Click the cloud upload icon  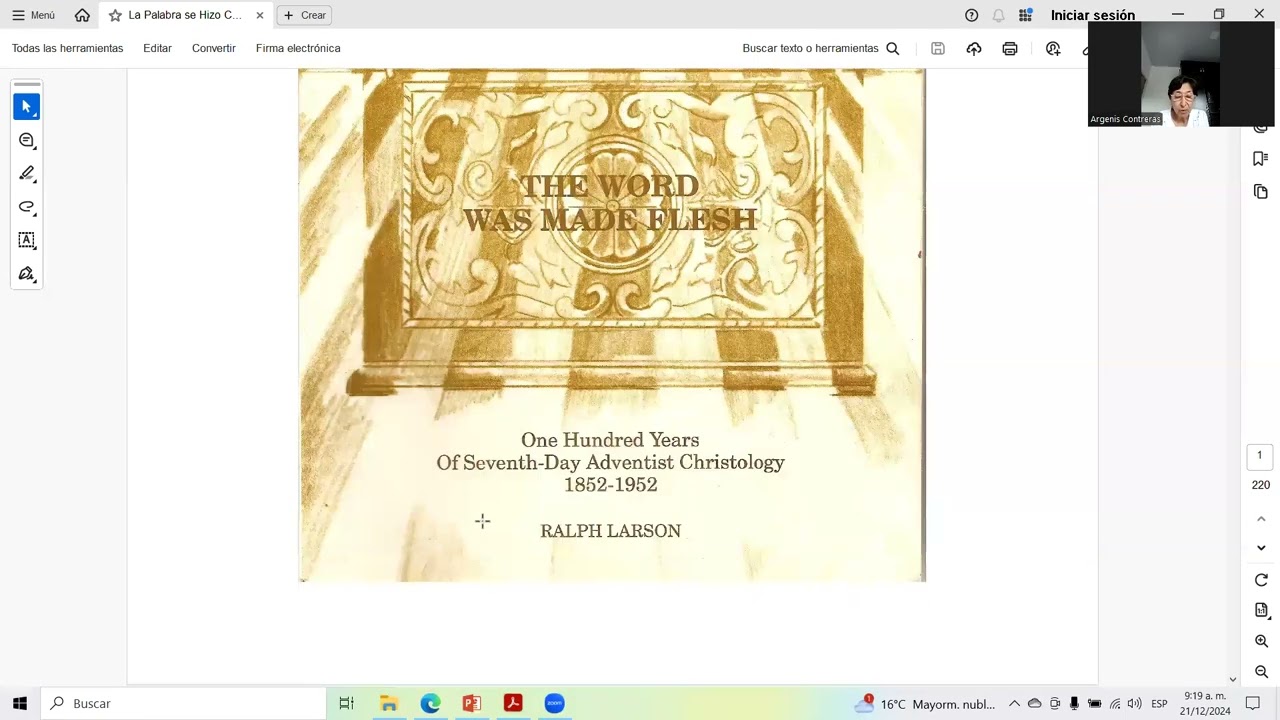(x=973, y=48)
